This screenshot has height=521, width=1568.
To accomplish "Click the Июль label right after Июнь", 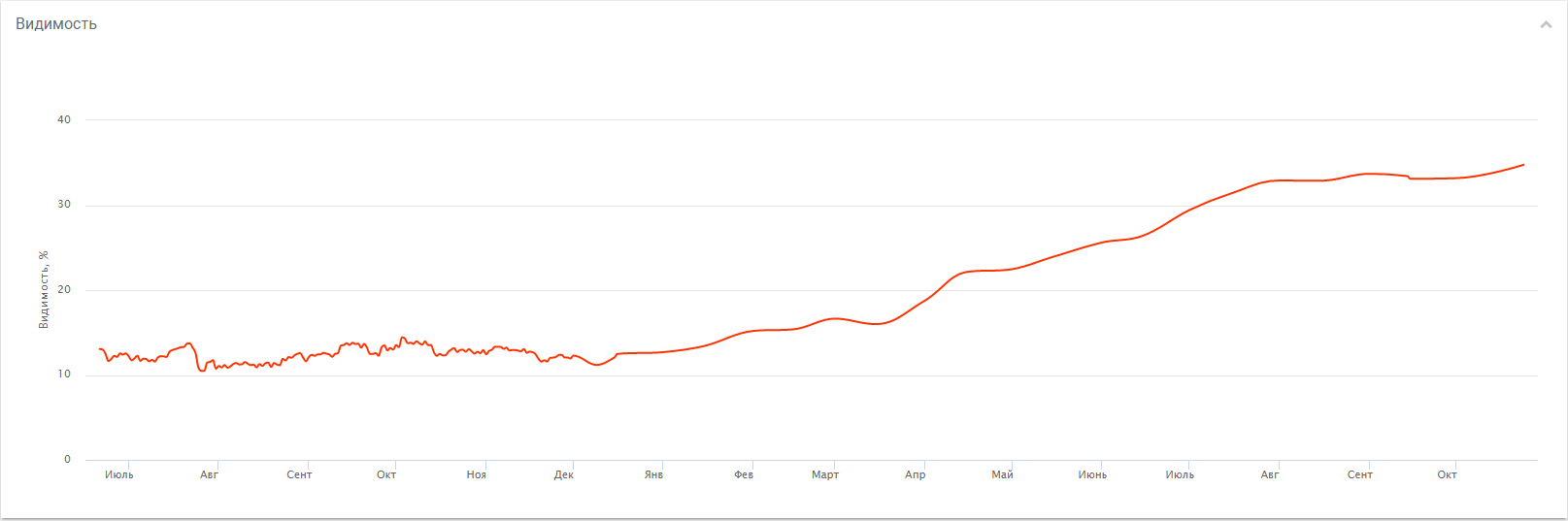I will pos(1180,474).
